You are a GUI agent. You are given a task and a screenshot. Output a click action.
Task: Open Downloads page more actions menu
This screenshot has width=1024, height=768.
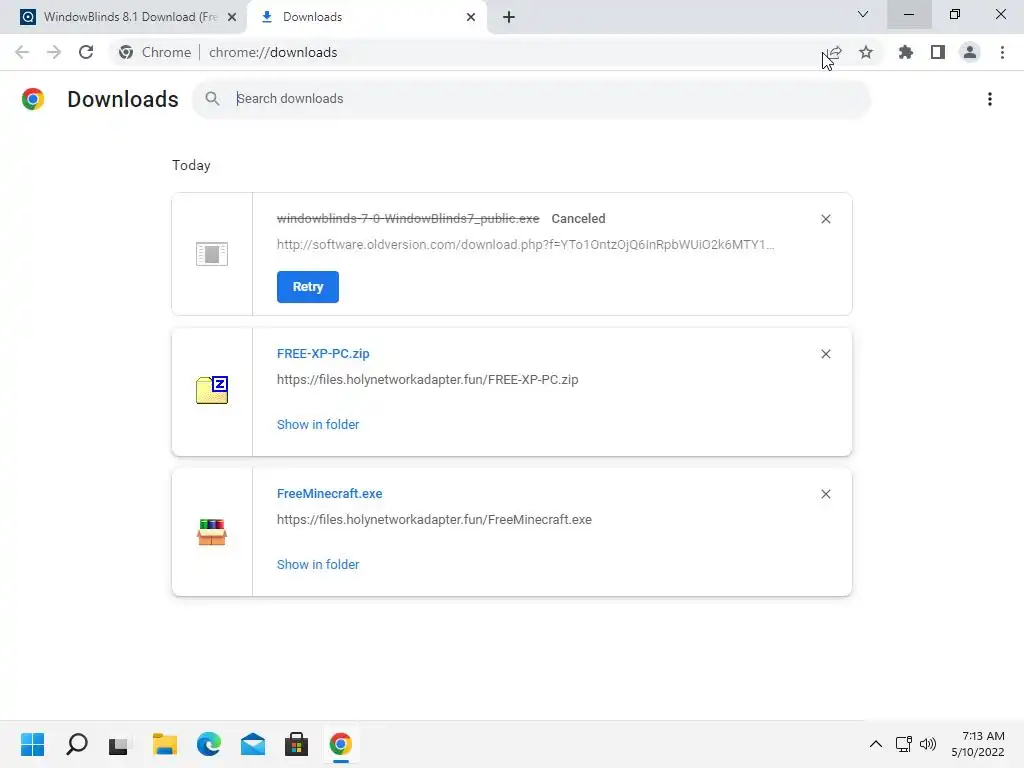(990, 99)
